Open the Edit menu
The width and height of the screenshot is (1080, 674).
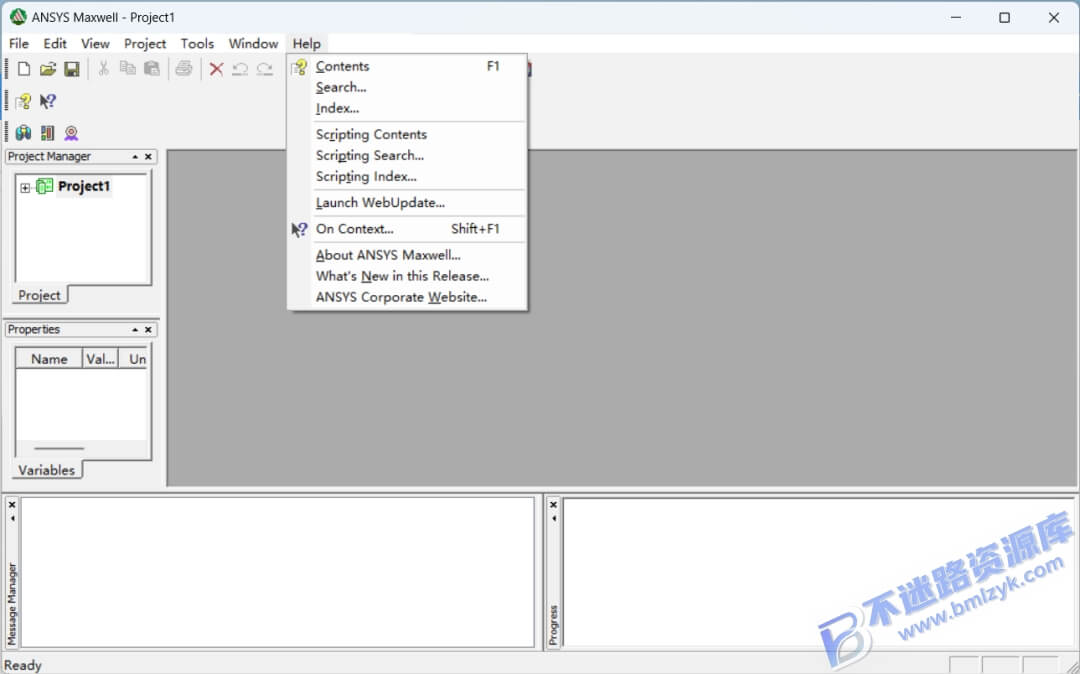[x=55, y=43]
